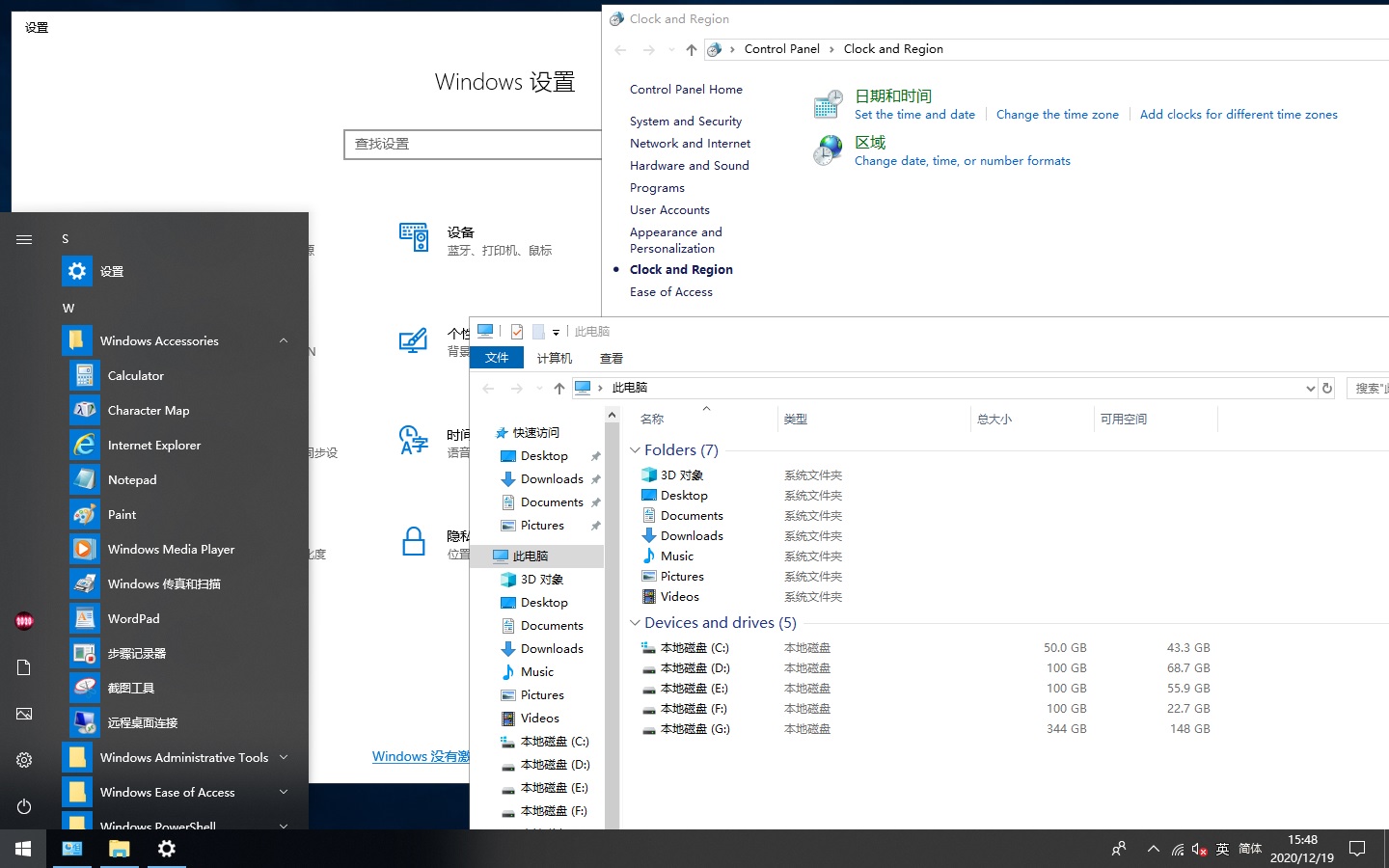Open 文件 tab in Explorer ribbon
This screenshot has width=1389, height=868.
click(497, 358)
